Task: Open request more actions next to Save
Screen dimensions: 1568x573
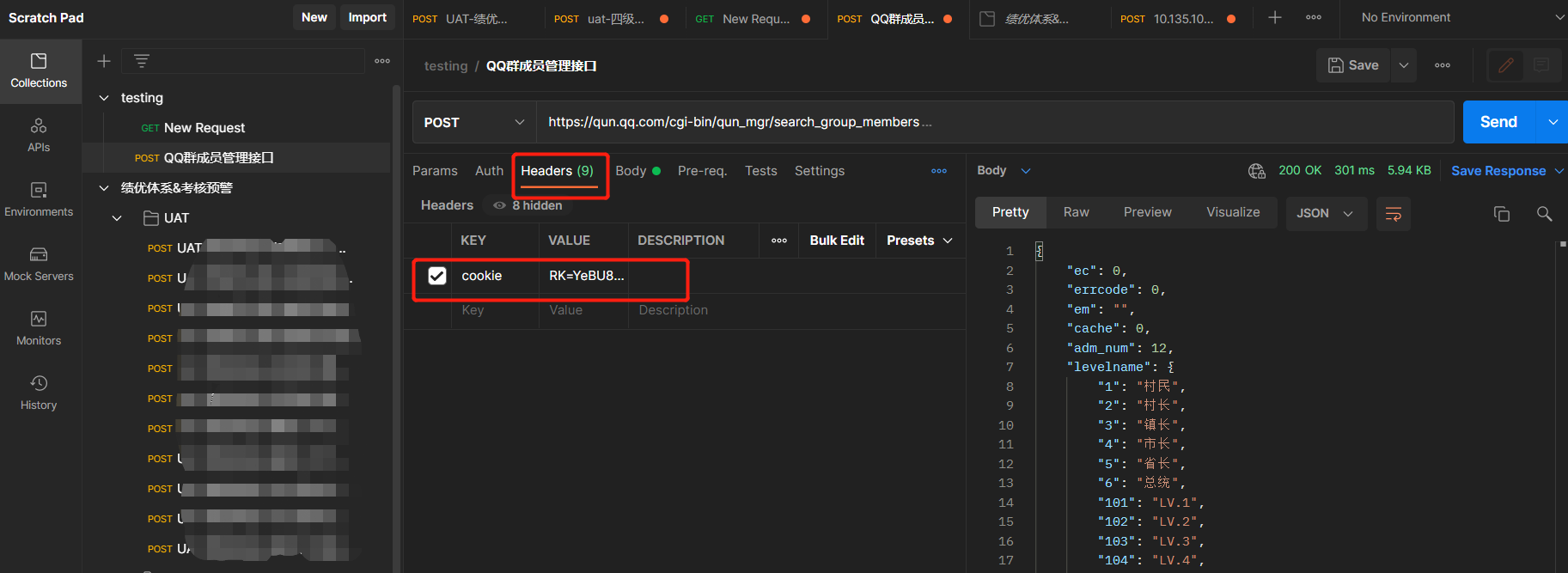Action: (x=1443, y=65)
